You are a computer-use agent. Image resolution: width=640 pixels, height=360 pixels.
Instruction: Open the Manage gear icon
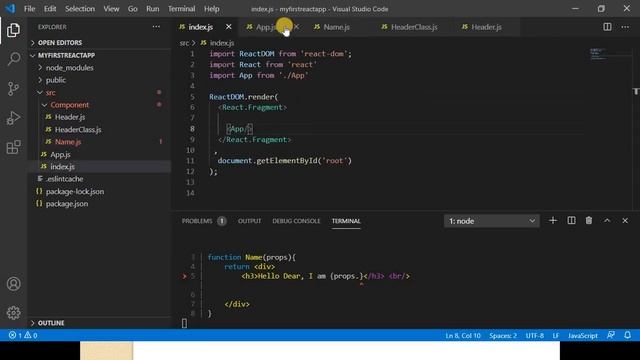tap(13, 313)
